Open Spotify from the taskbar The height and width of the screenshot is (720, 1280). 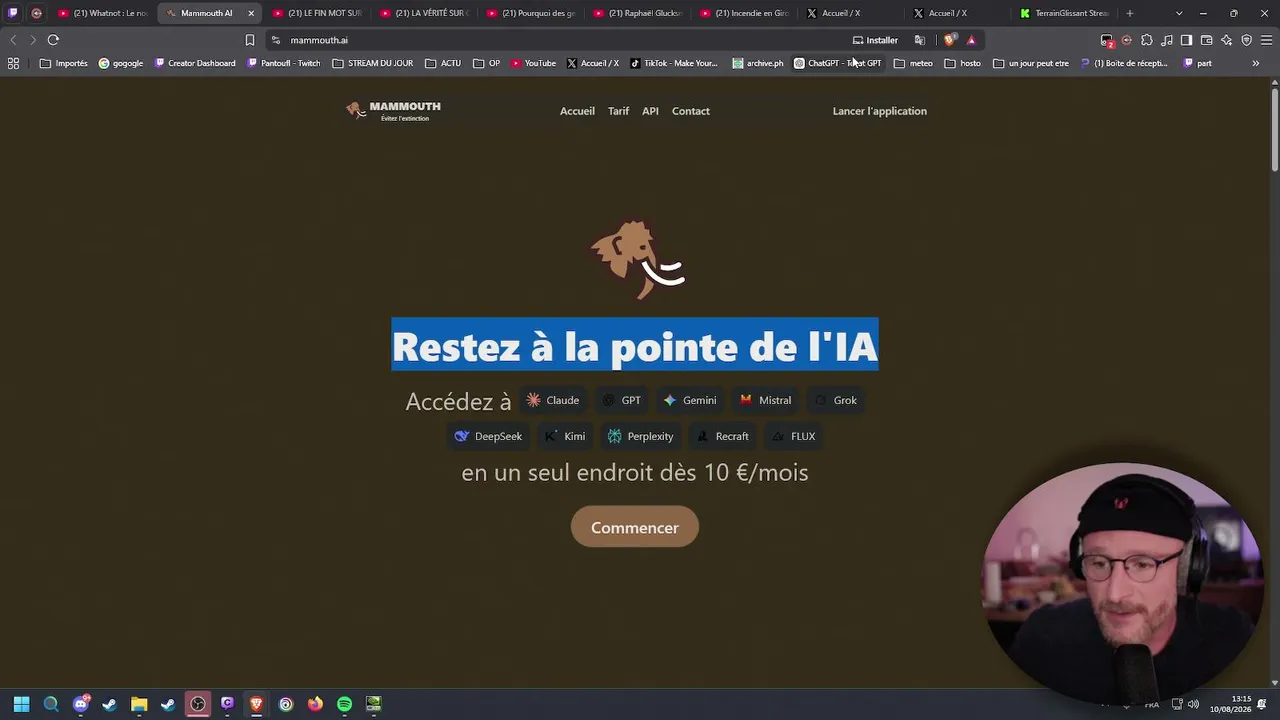coord(344,704)
